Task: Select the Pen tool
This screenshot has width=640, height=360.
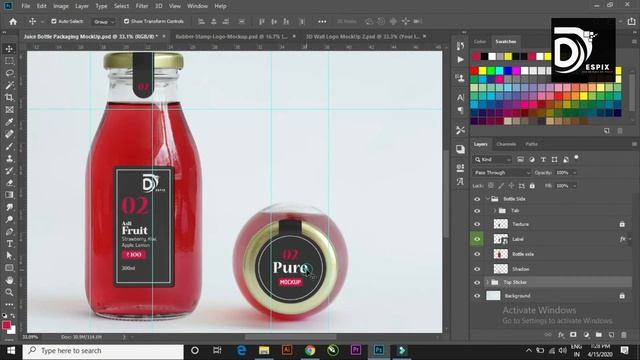Action: point(9,232)
